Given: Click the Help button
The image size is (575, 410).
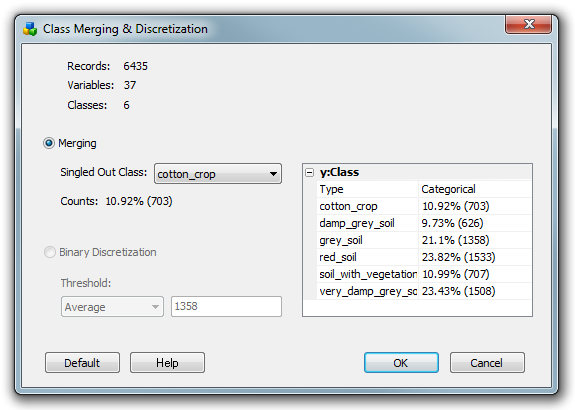Looking at the screenshot, I should tap(167, 363).
